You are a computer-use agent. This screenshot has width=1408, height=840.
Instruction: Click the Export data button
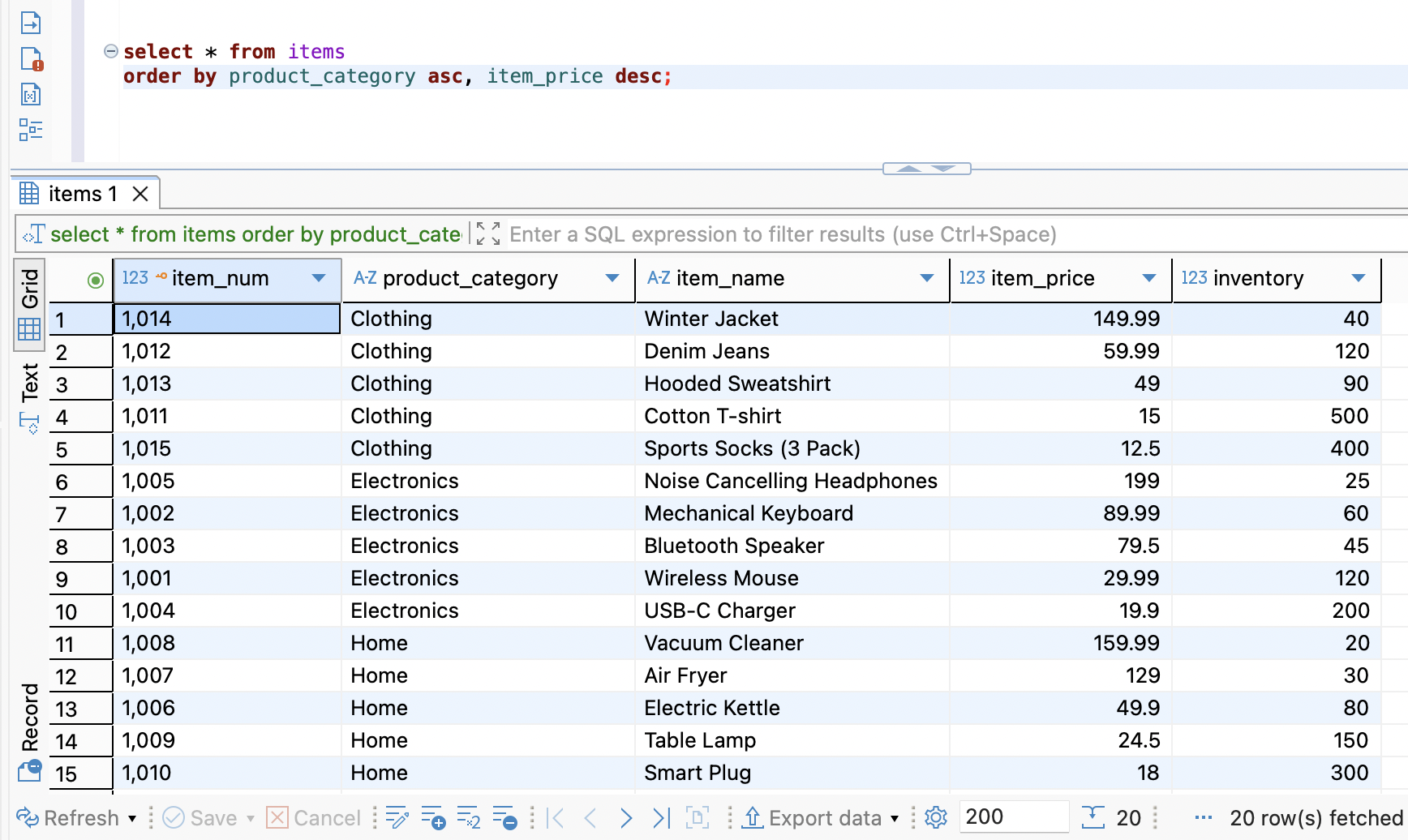(x=812, y=818)
